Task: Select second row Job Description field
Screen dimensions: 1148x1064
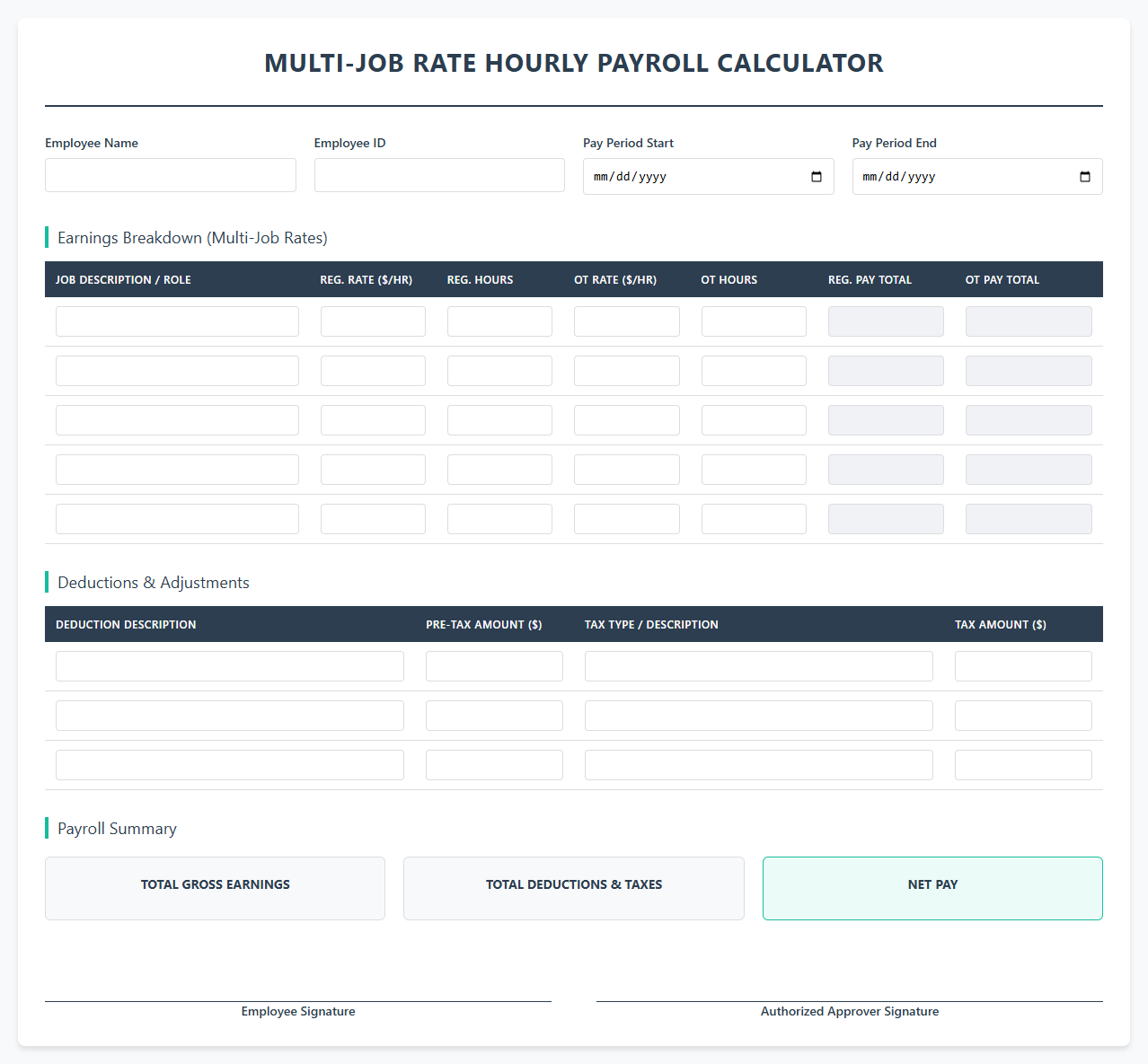Action: click(177, 371)
